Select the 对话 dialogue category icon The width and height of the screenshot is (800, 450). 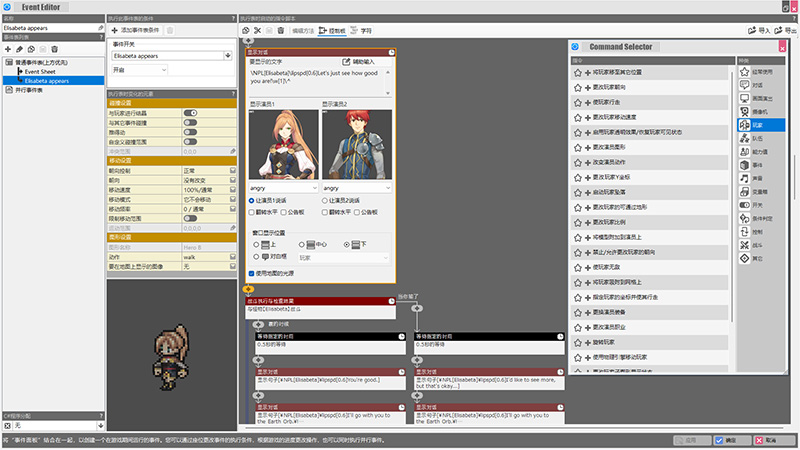pyautogui.click(x=742, y=86)
